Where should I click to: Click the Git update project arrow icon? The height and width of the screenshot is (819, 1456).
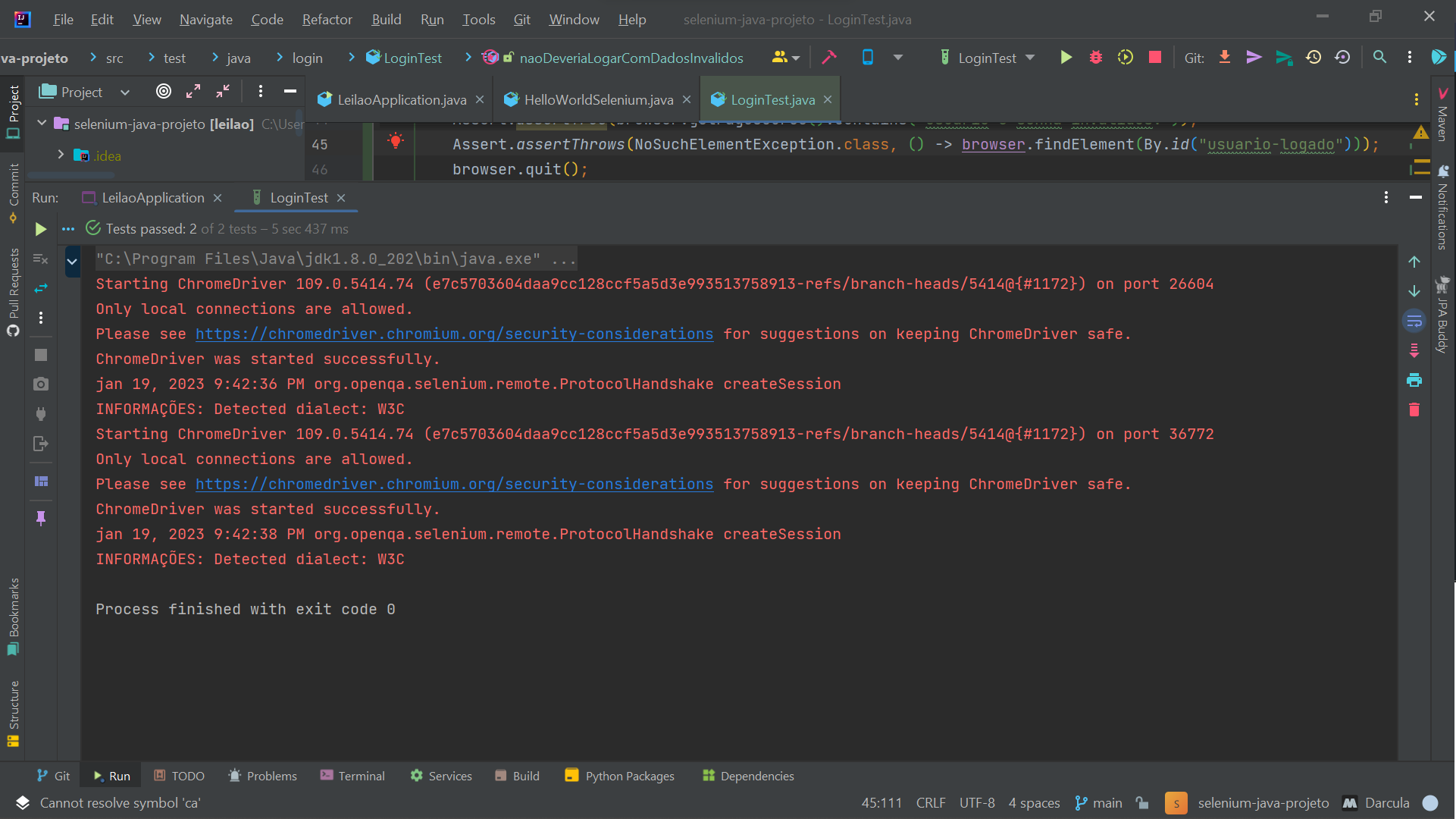click(x=1224, y=58)
